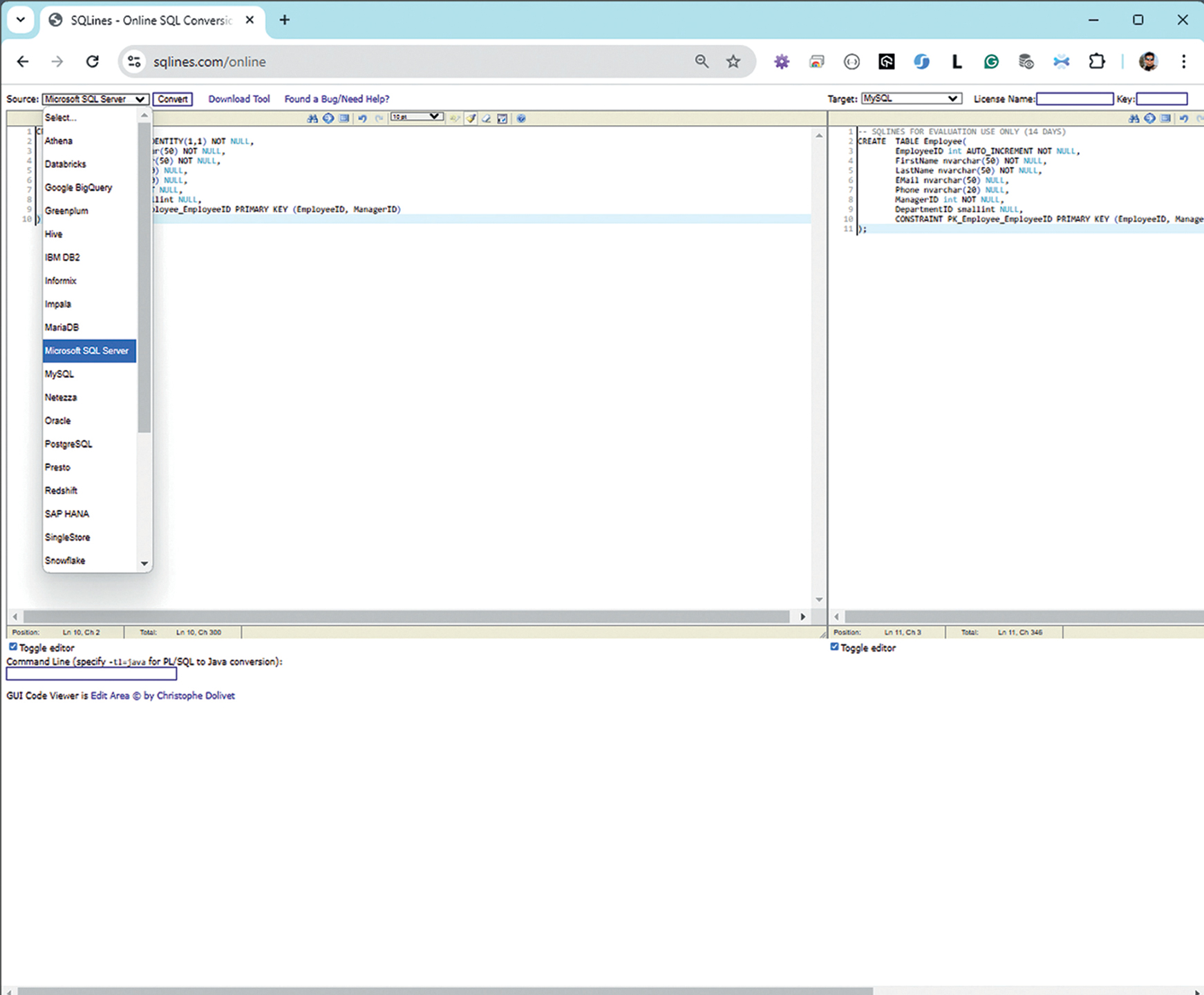Open the Extensions puzzle-piece menu
Image resolution: width=1204 pixels, height=995 pixels.
point(1097,61)
